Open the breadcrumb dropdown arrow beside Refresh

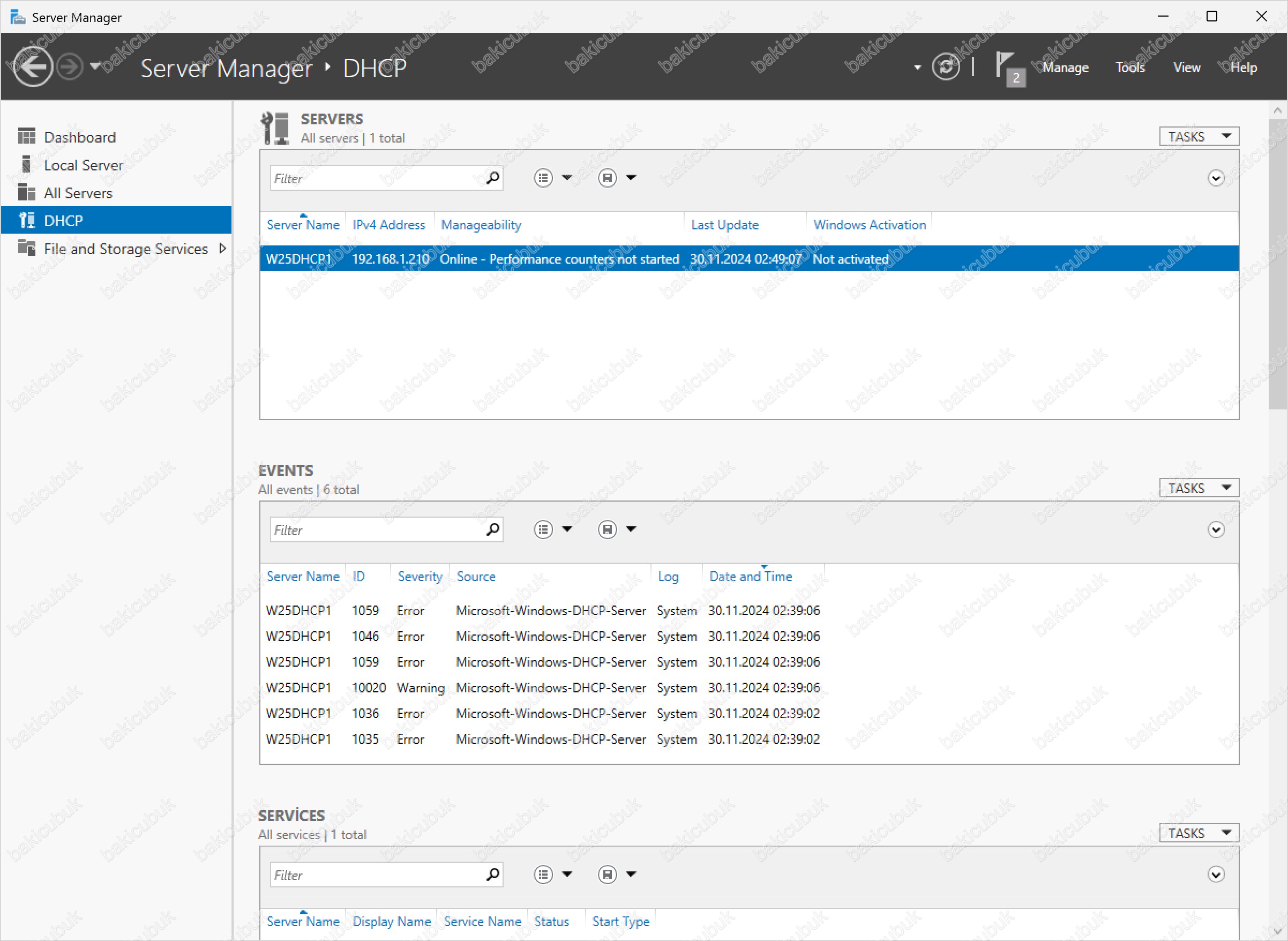click(x=917, y=67)
